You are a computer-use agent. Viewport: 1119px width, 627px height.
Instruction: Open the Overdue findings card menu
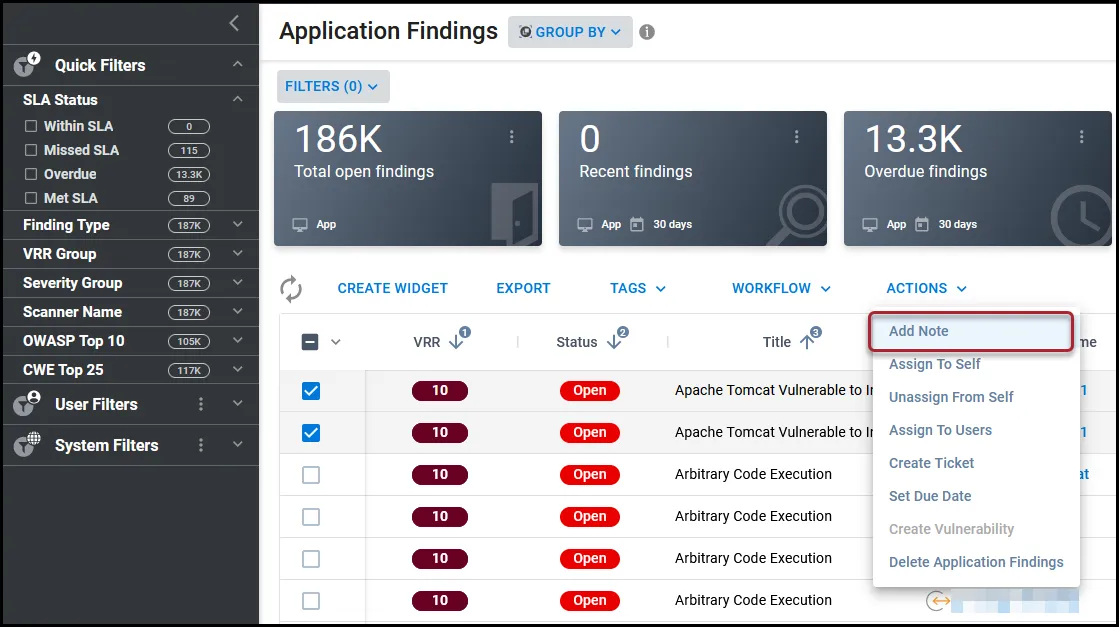(1081, 137)
